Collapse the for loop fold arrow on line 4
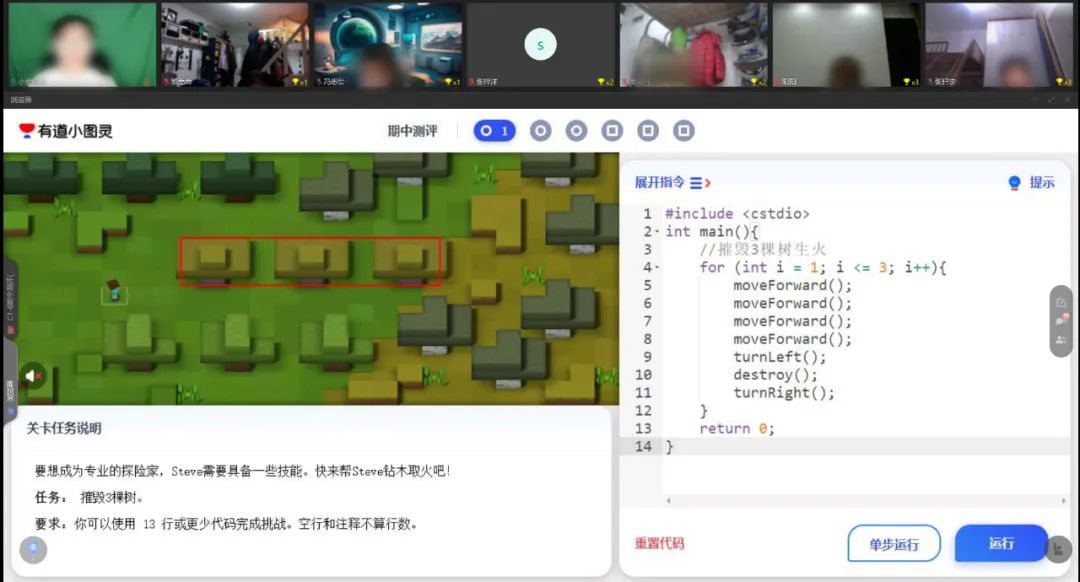This screenshot has height=582, width=1080. (657, 268)
